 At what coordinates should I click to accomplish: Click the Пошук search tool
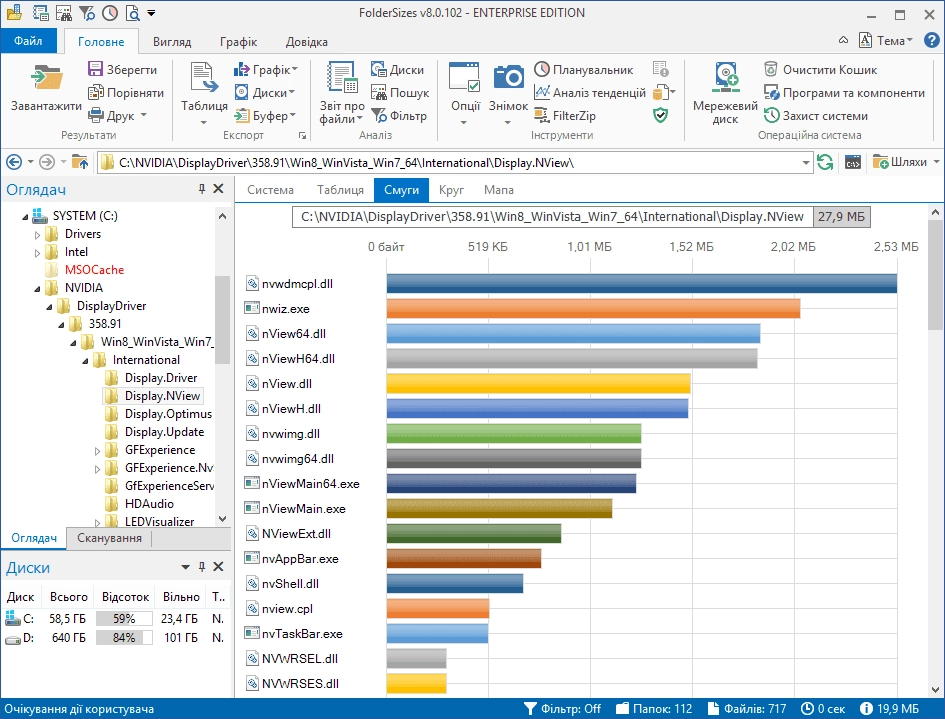(x=400, y=92)
